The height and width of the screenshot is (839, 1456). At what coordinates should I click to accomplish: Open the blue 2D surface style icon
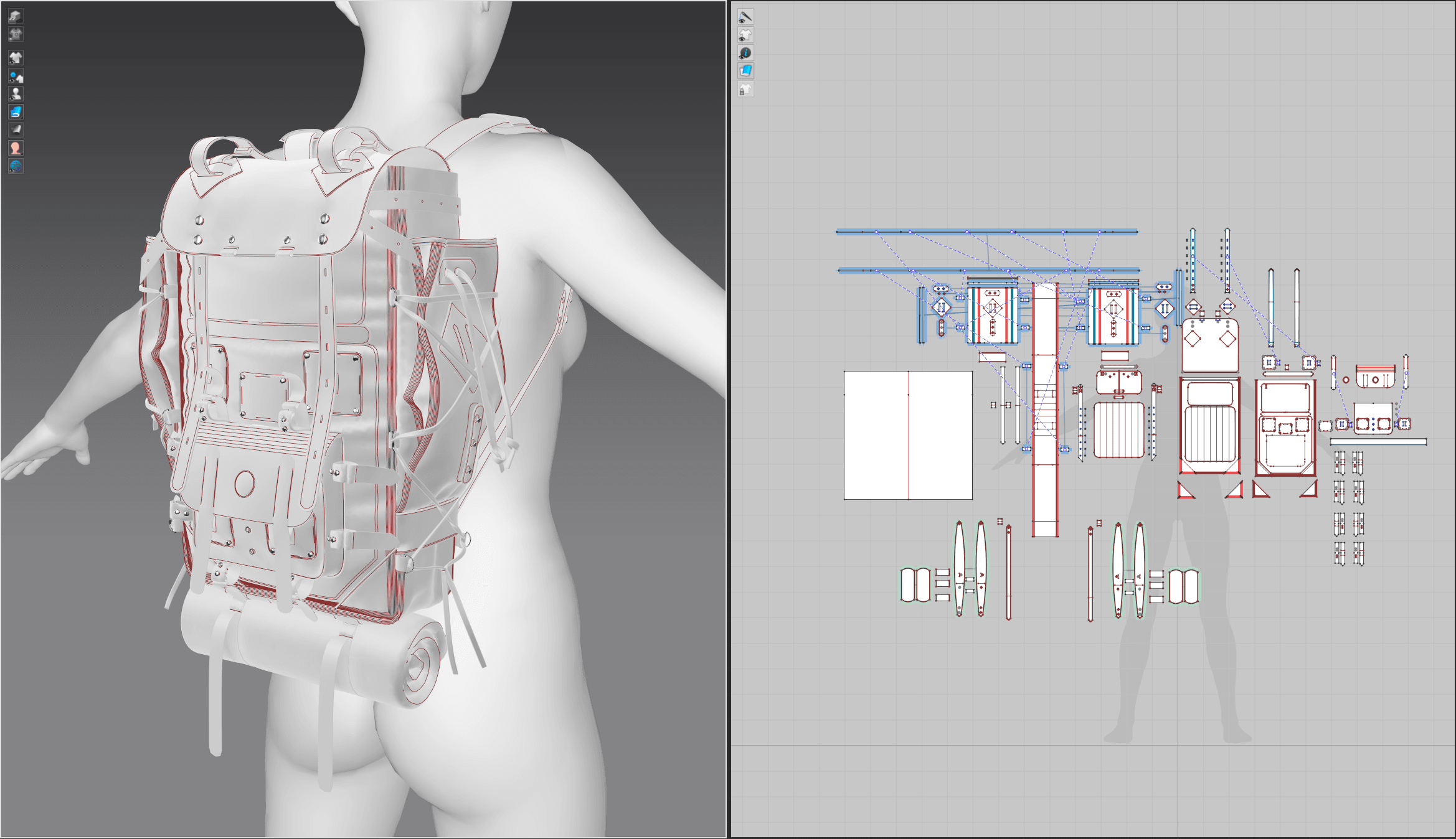pyautogui.click(x=745, y=71)
